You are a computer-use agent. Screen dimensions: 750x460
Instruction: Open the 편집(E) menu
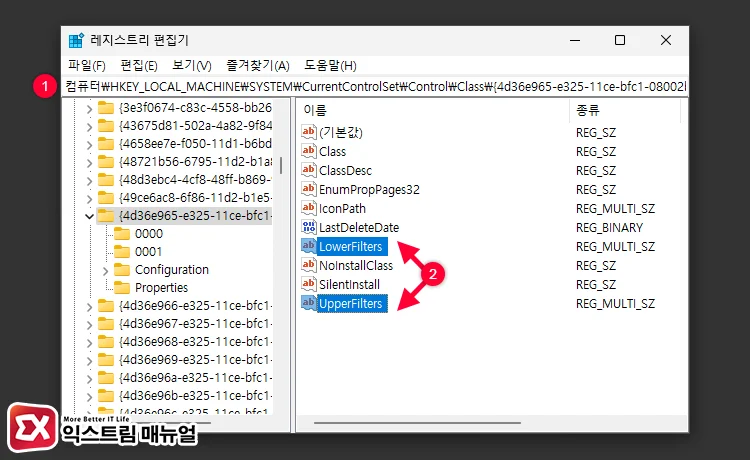pos(139,66)
